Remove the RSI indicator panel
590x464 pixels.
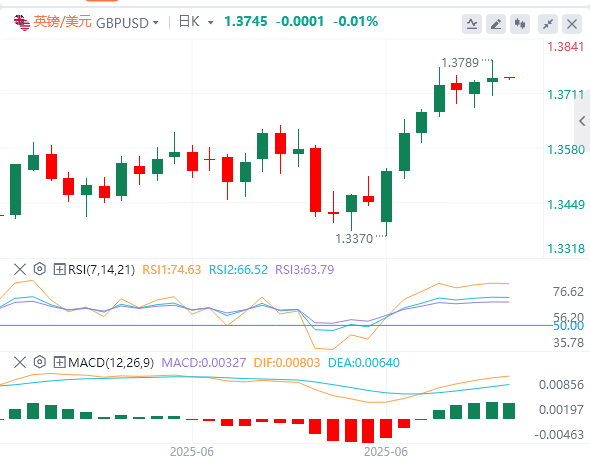click(20, 269)
